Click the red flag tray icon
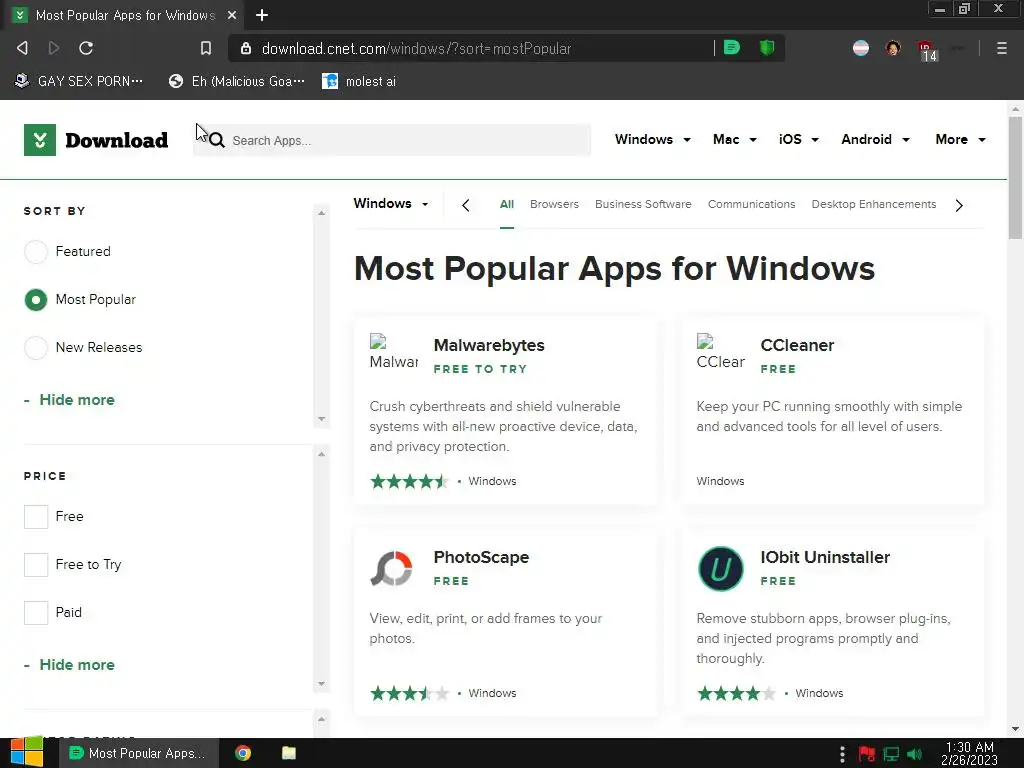 (867, 754)
